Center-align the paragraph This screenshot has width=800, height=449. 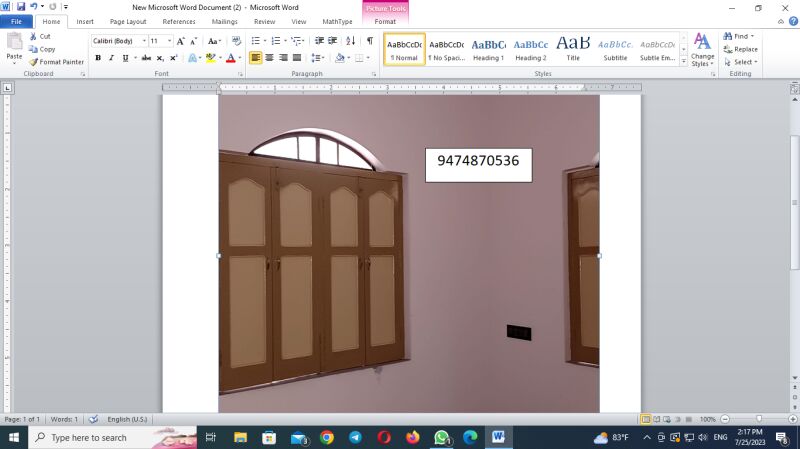pos(270,58)
